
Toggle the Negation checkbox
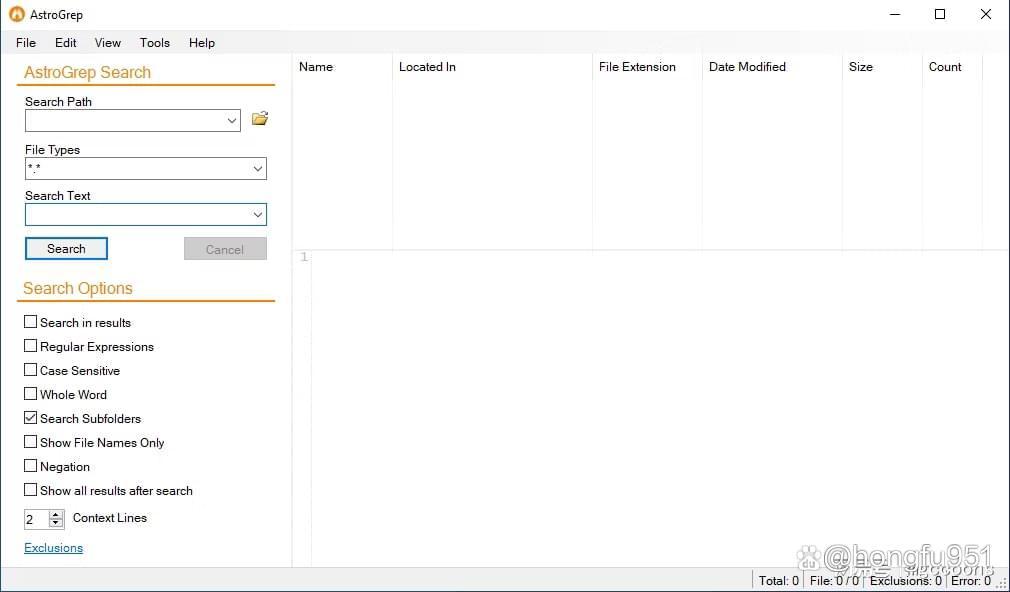coord(30,466)
